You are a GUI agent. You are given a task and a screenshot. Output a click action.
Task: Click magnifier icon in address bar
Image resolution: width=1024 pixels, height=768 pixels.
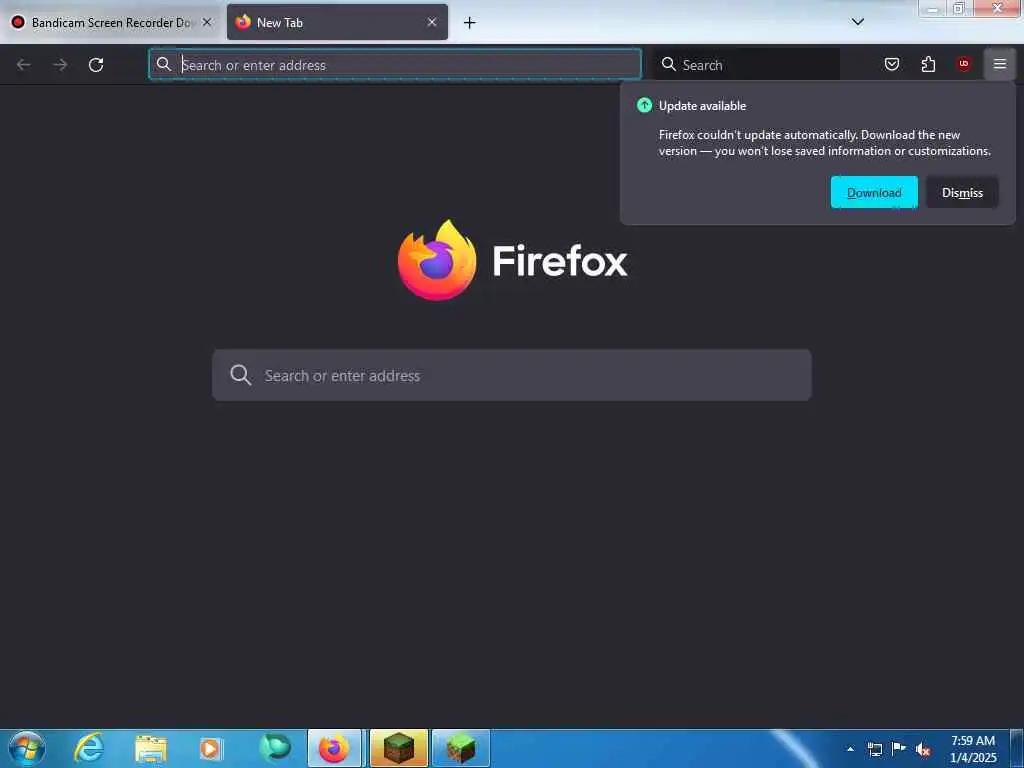(x=164, y=64)
